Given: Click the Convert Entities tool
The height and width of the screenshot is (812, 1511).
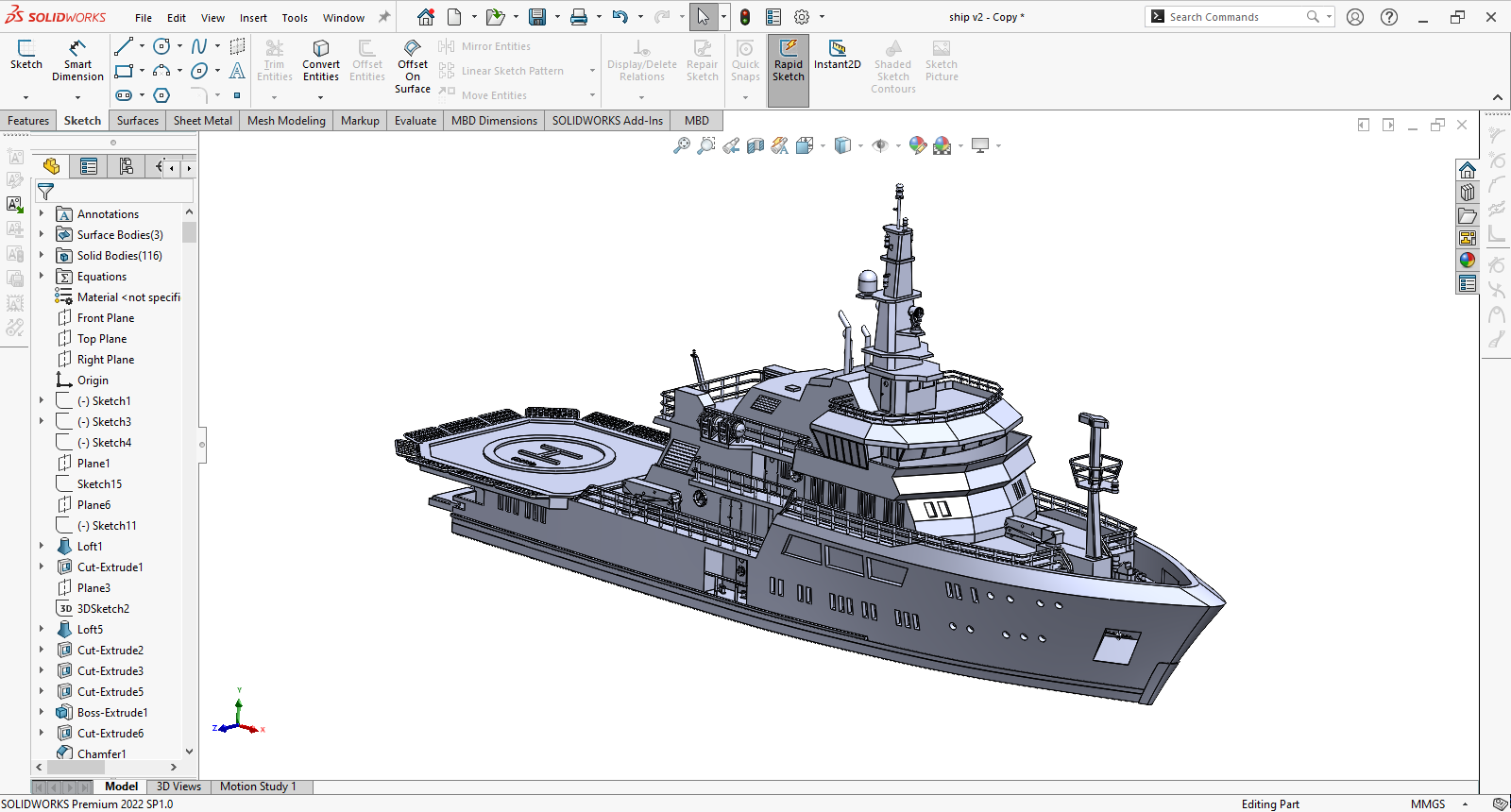Looking at the screenshot, I should coord(321,61).
